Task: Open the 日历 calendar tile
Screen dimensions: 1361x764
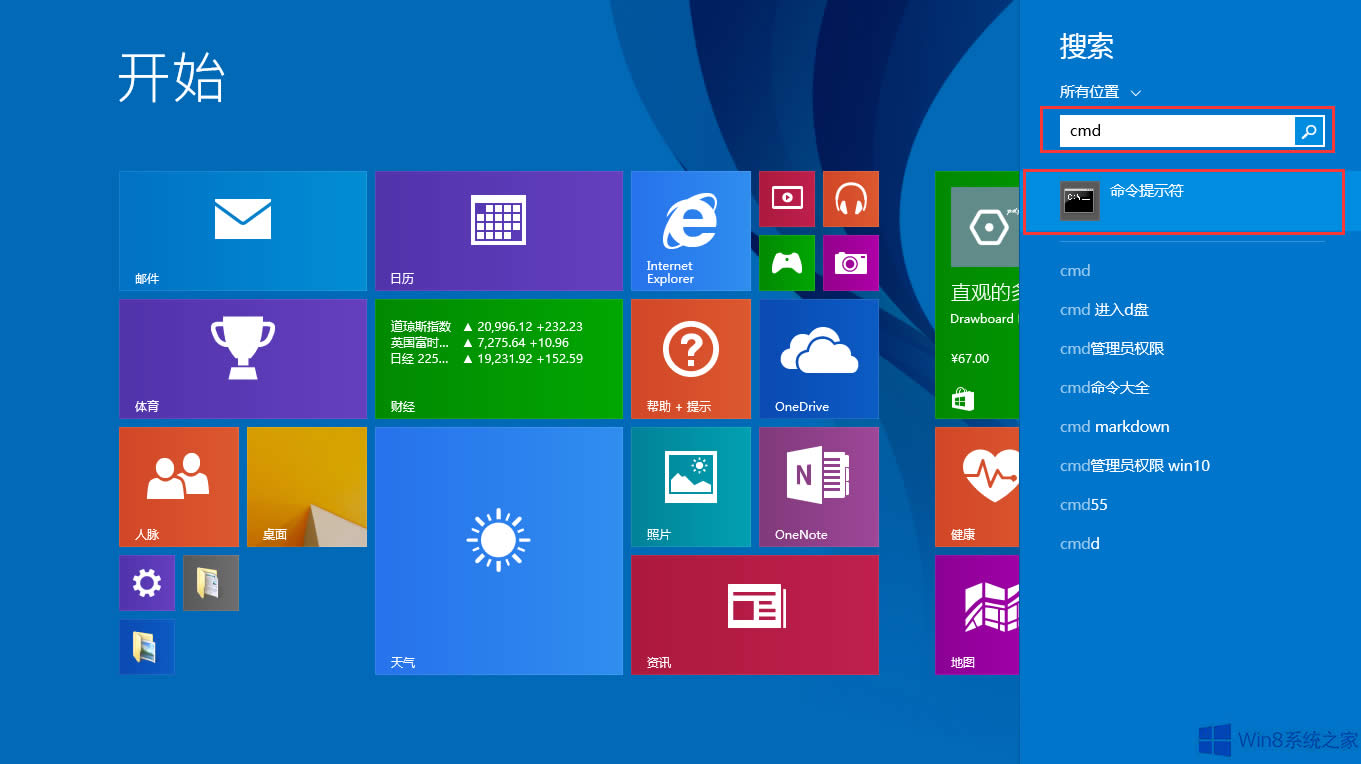Action: point(498,230)
